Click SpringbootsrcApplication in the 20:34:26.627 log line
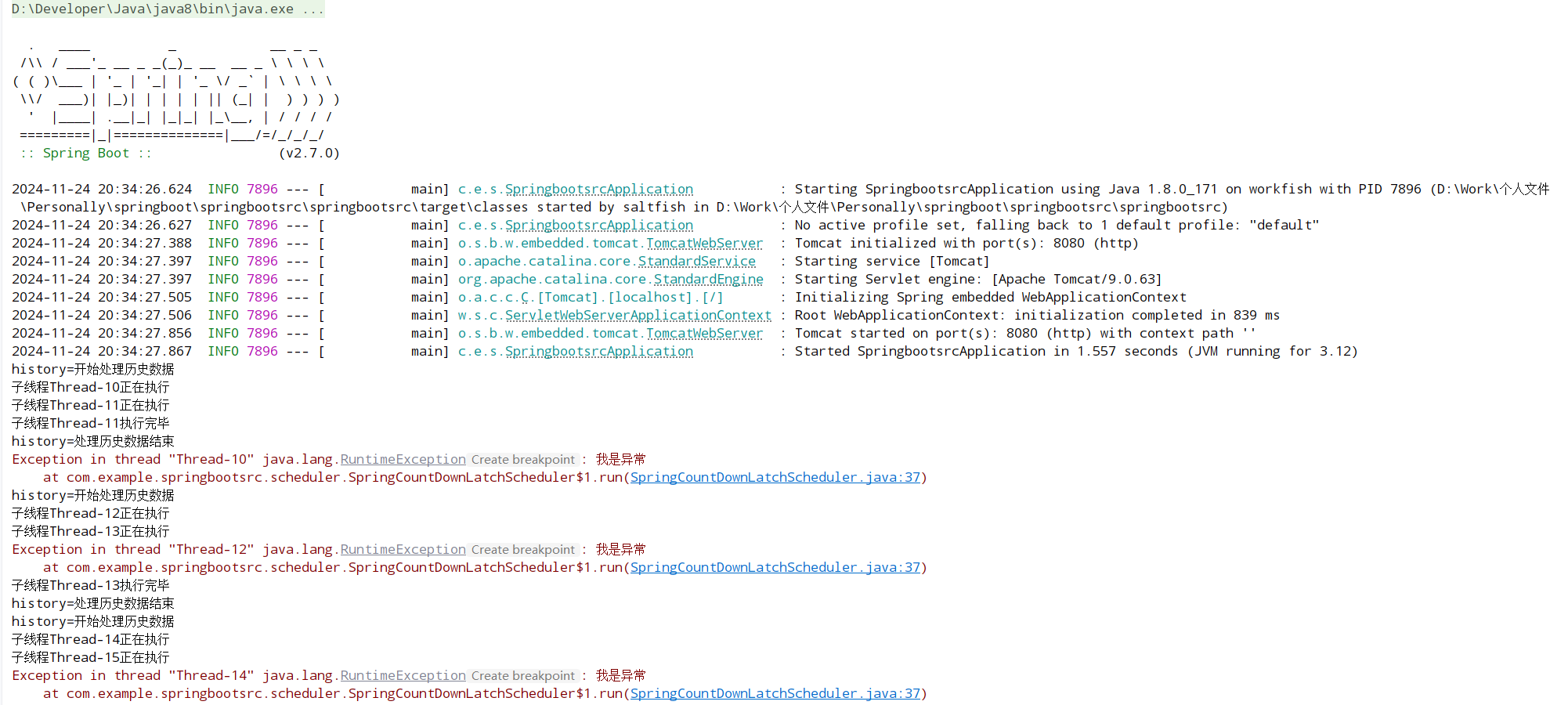 (598, 226)
